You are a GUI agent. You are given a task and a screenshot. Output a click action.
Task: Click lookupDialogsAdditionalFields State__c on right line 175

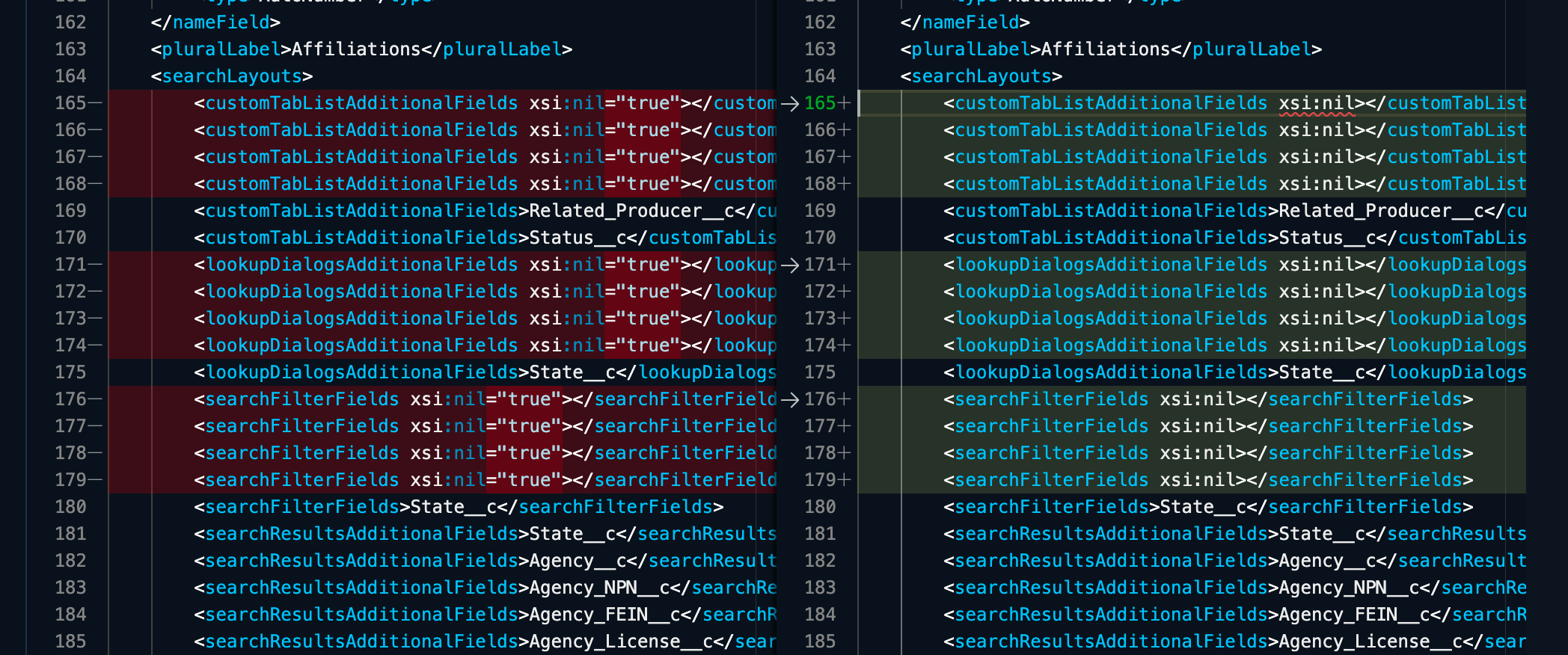tap(1234, 372)
